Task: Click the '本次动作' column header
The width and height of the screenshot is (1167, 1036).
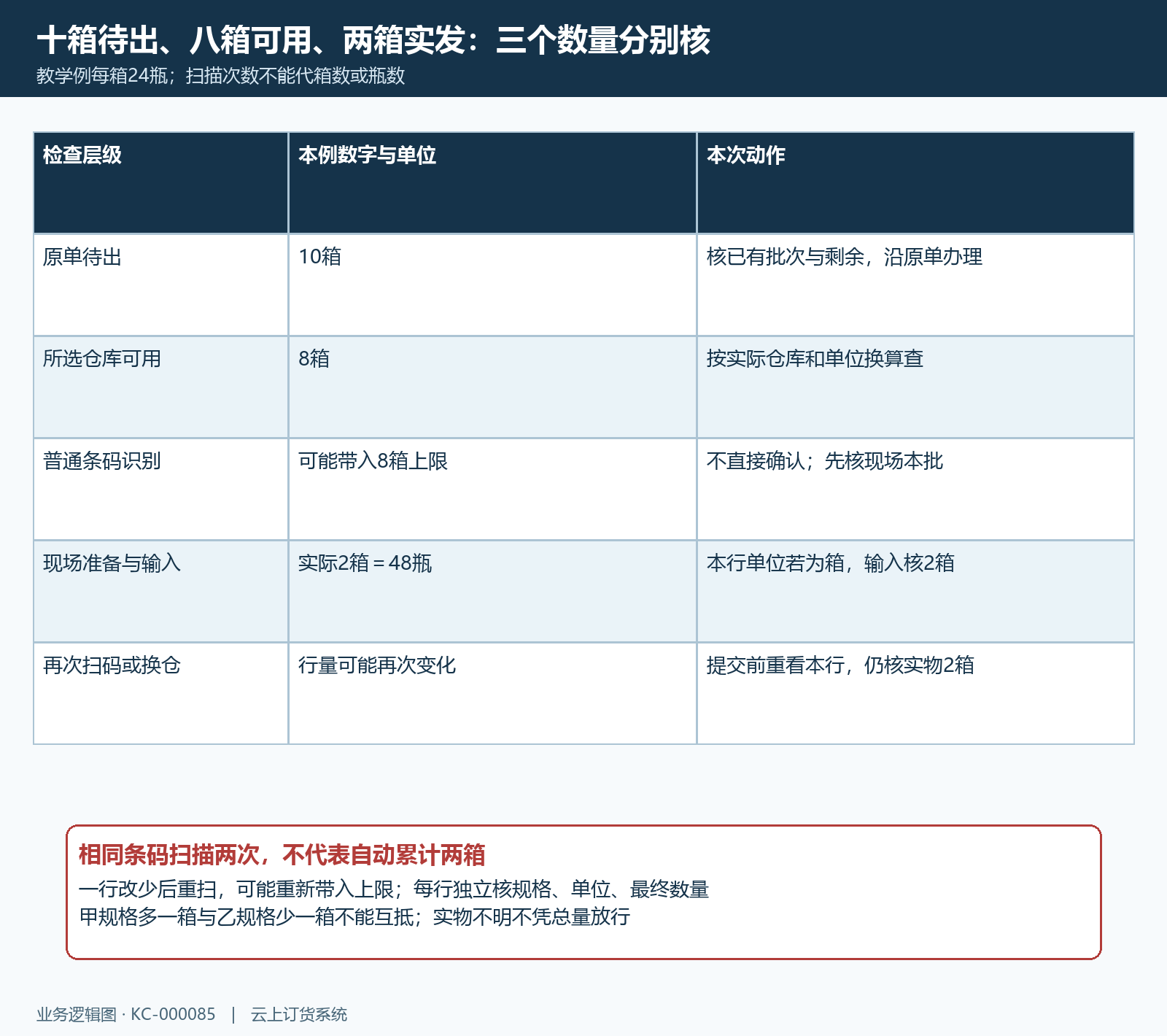Action: (915, 183)
